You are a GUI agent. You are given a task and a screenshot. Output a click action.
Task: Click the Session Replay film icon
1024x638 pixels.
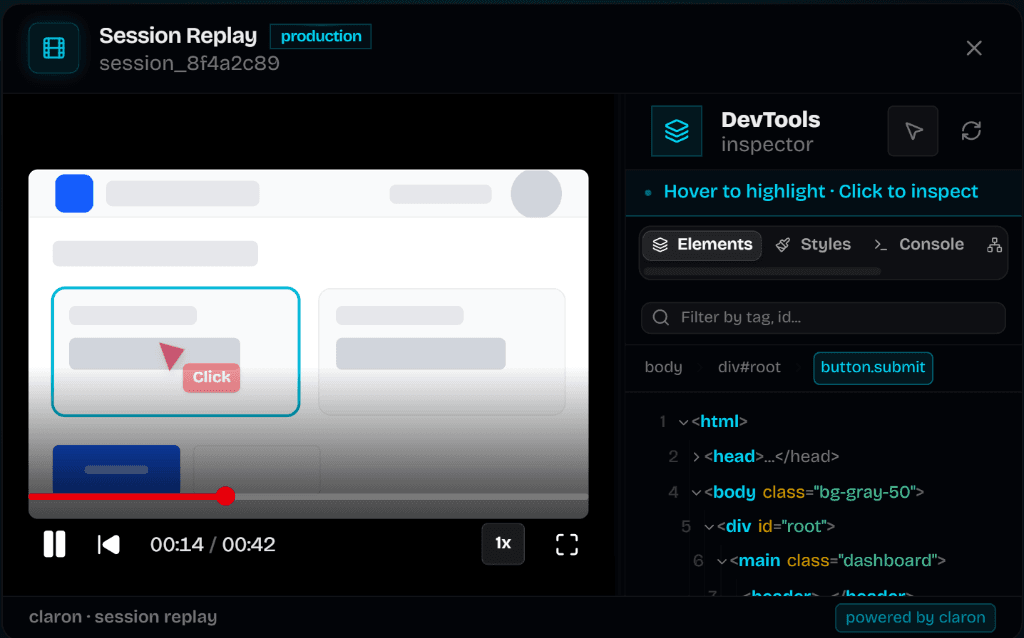pyautogui.click(x=54, y=48)
